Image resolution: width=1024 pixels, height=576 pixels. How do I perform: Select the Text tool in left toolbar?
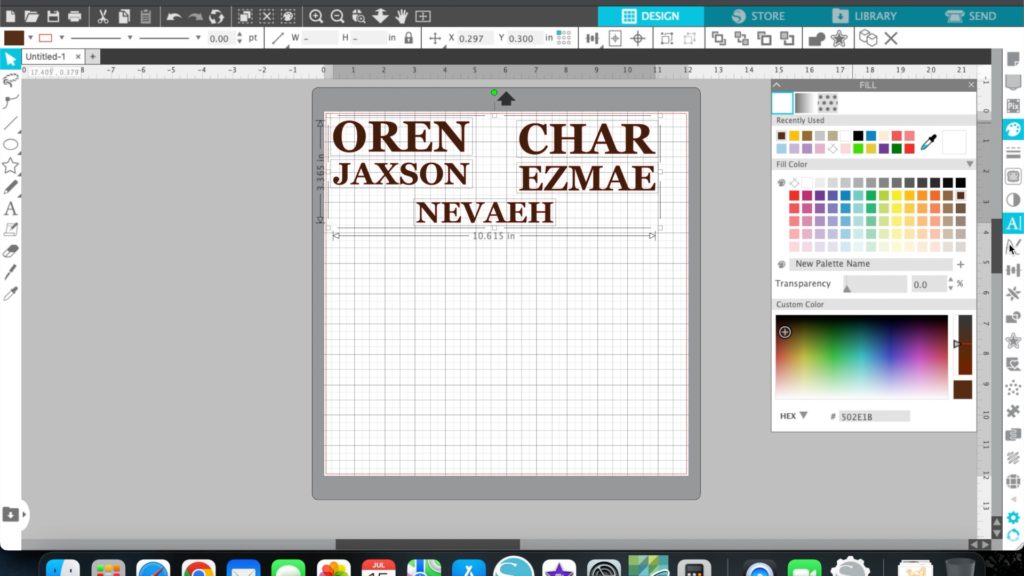coord(11,208)
